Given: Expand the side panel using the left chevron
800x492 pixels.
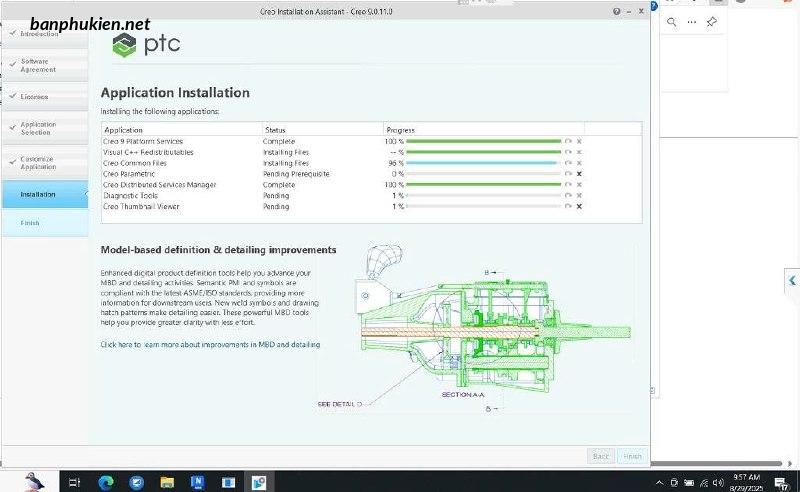Looking at the screenshot, I should (x=792, y=281).
